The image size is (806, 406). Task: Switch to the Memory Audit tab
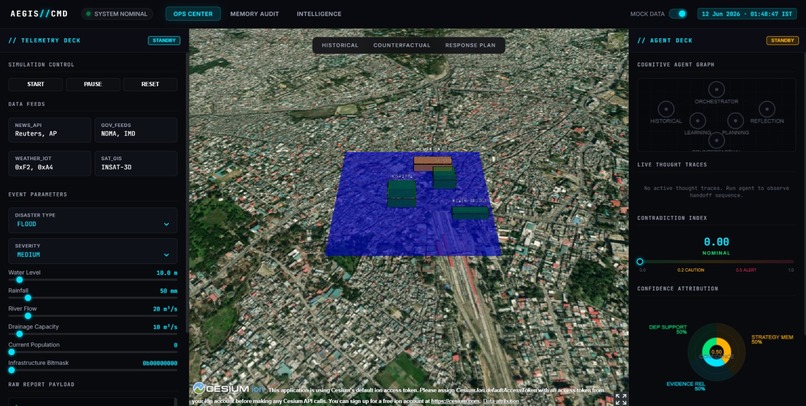coord(254,14)
